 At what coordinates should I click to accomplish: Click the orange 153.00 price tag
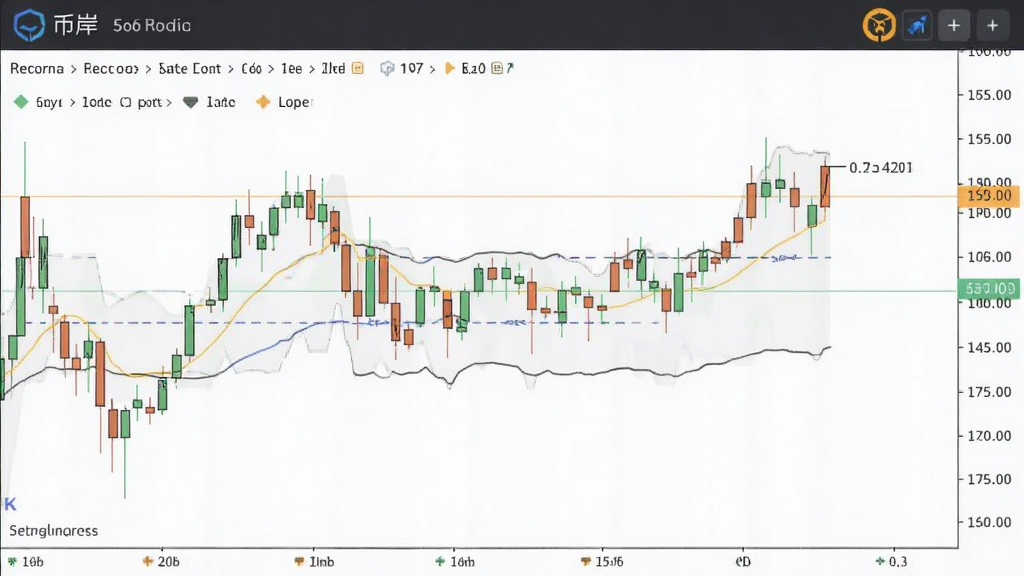988,196
